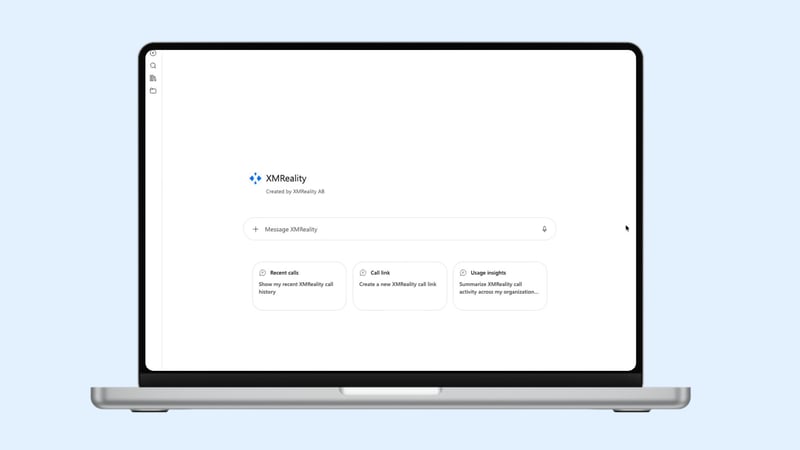This screenshot has height=450, width=800.
Task: Click 'Created by XMReality AB' text
Action: point(295,191)
